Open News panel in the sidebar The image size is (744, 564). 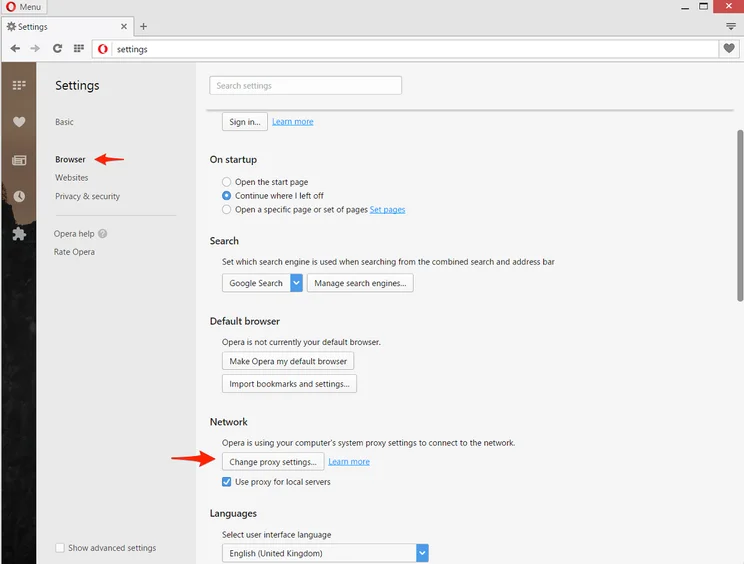19,160
